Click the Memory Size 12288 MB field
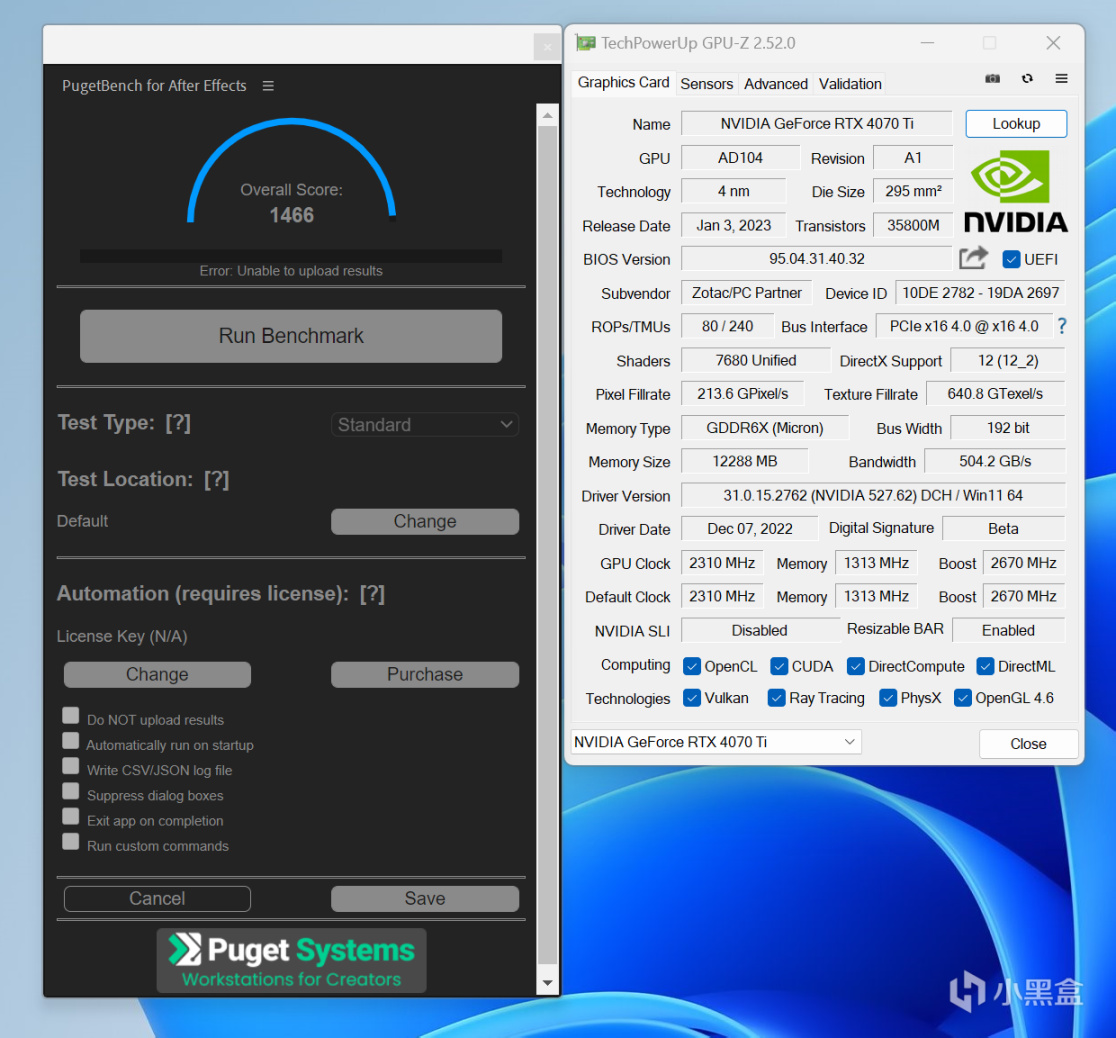1116x1038 pixels. (744, 461)
